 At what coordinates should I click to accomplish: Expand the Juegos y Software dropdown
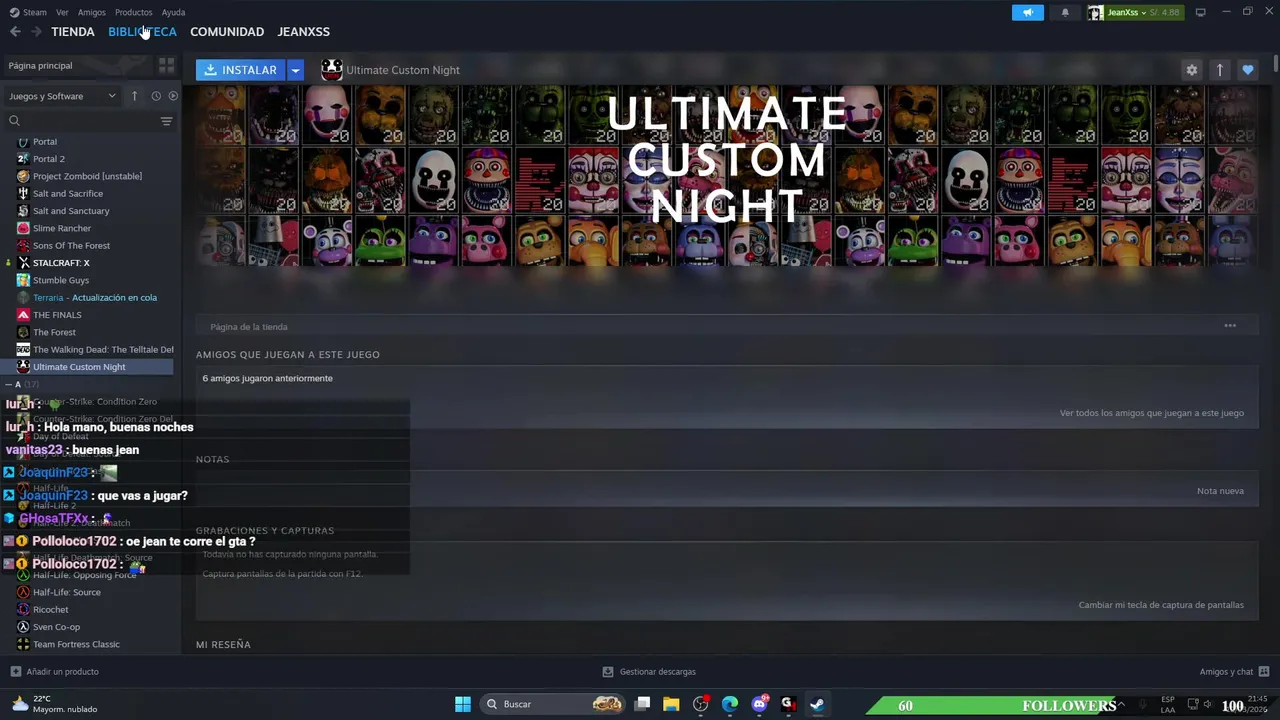(62, 96)
